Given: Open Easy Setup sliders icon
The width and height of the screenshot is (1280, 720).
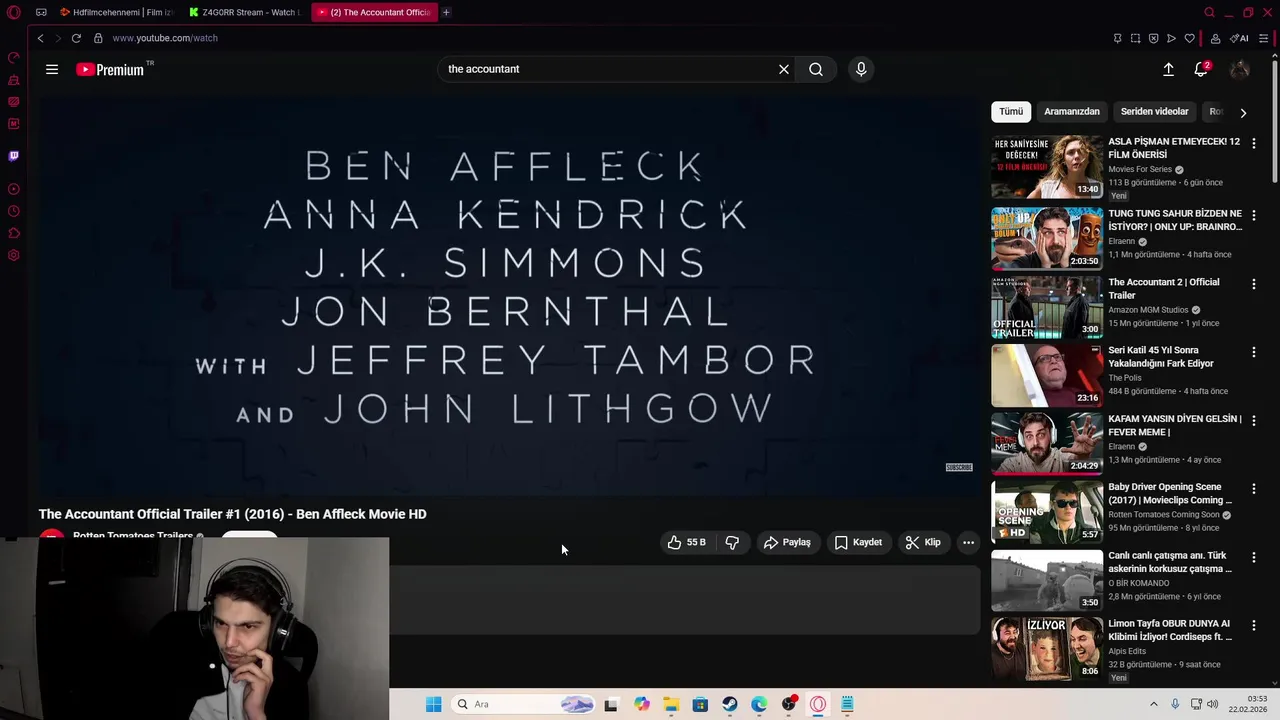Looking at the screenshot, I should coord(1264,38).
